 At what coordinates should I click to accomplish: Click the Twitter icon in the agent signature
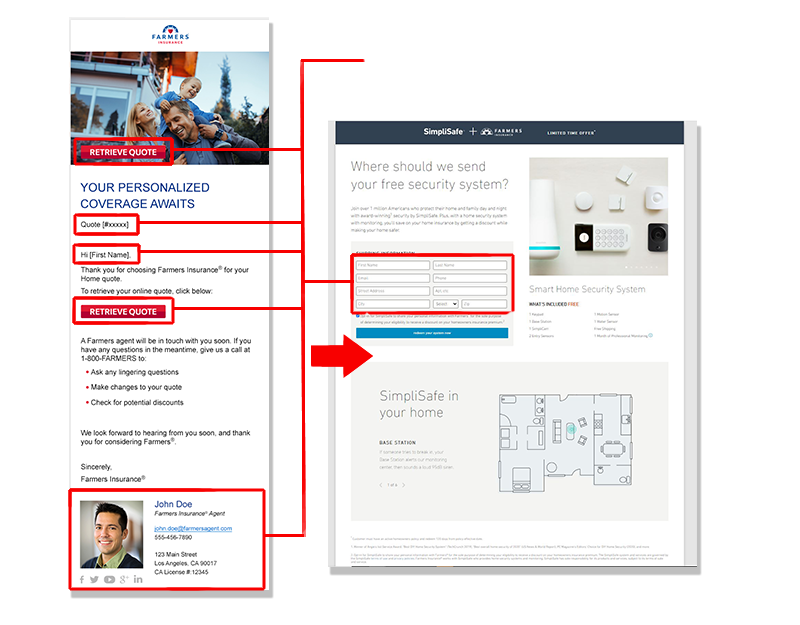[94, 579]
